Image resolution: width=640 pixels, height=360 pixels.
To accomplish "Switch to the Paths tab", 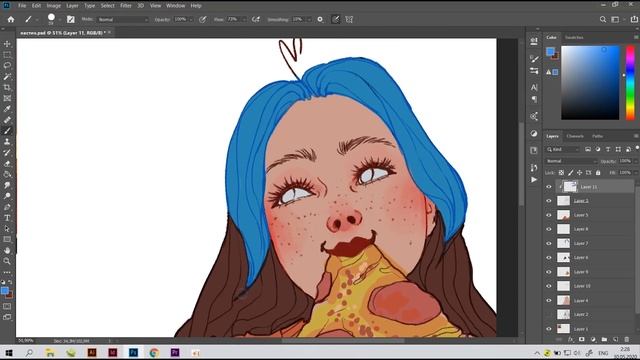I will coord(598,136).
